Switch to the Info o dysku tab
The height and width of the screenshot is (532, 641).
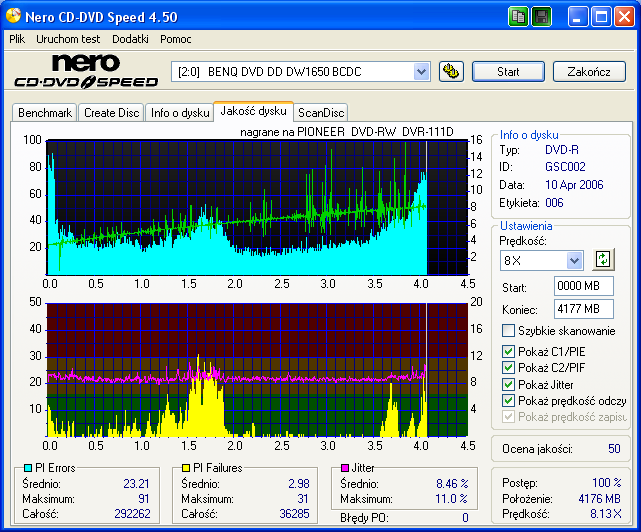click(x=180, y=113)
